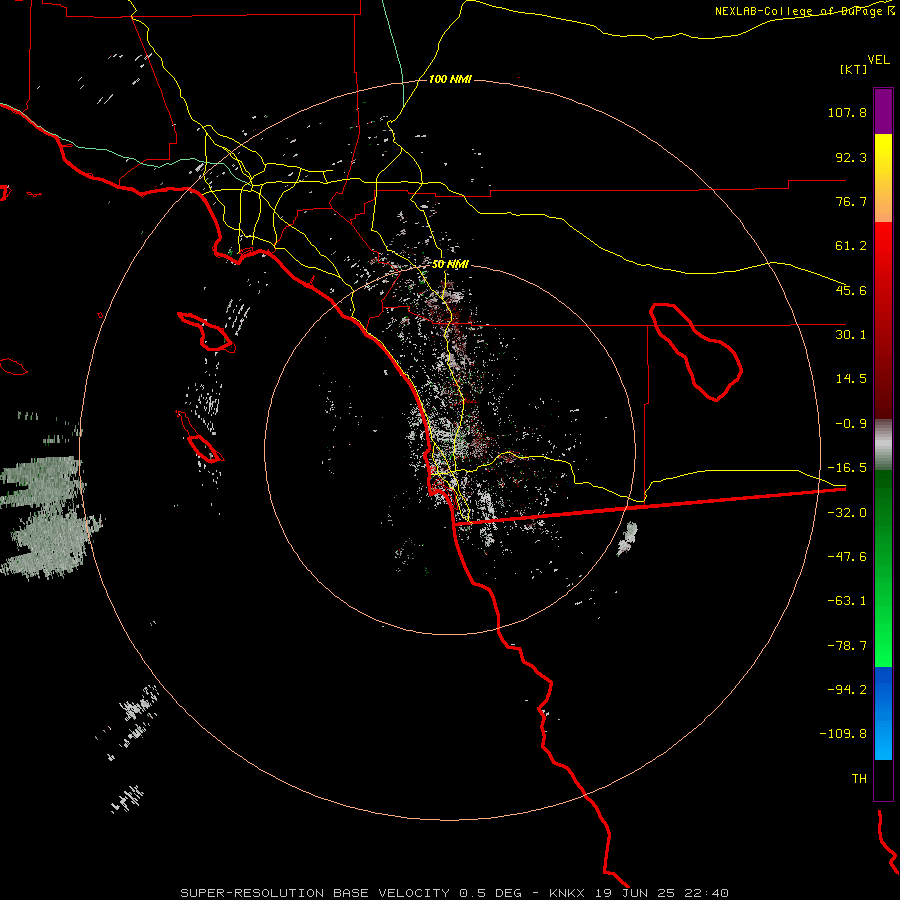Viewport: 900px width, 900px height.
Task: Click the 100 NMI range ring label
Action: coord(450,79)
